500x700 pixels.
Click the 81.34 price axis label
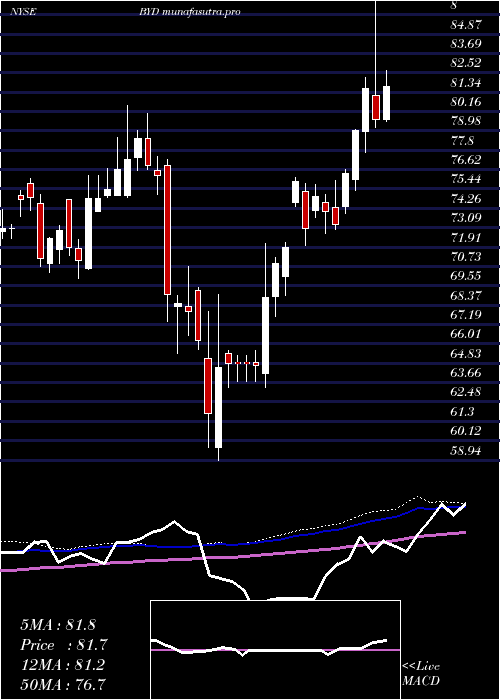click(466, 83)
